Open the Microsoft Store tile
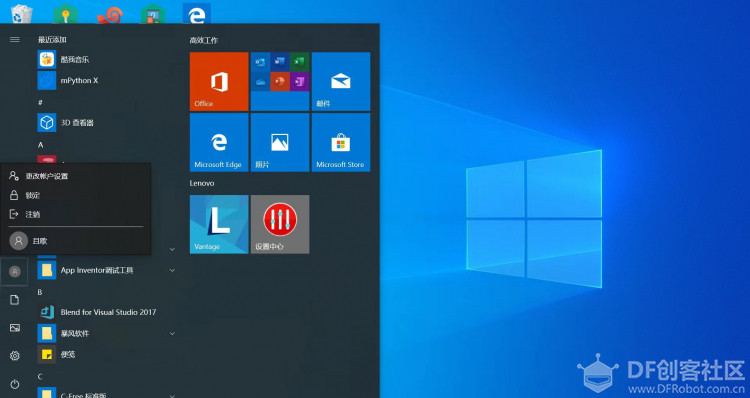 coord(341,142)
